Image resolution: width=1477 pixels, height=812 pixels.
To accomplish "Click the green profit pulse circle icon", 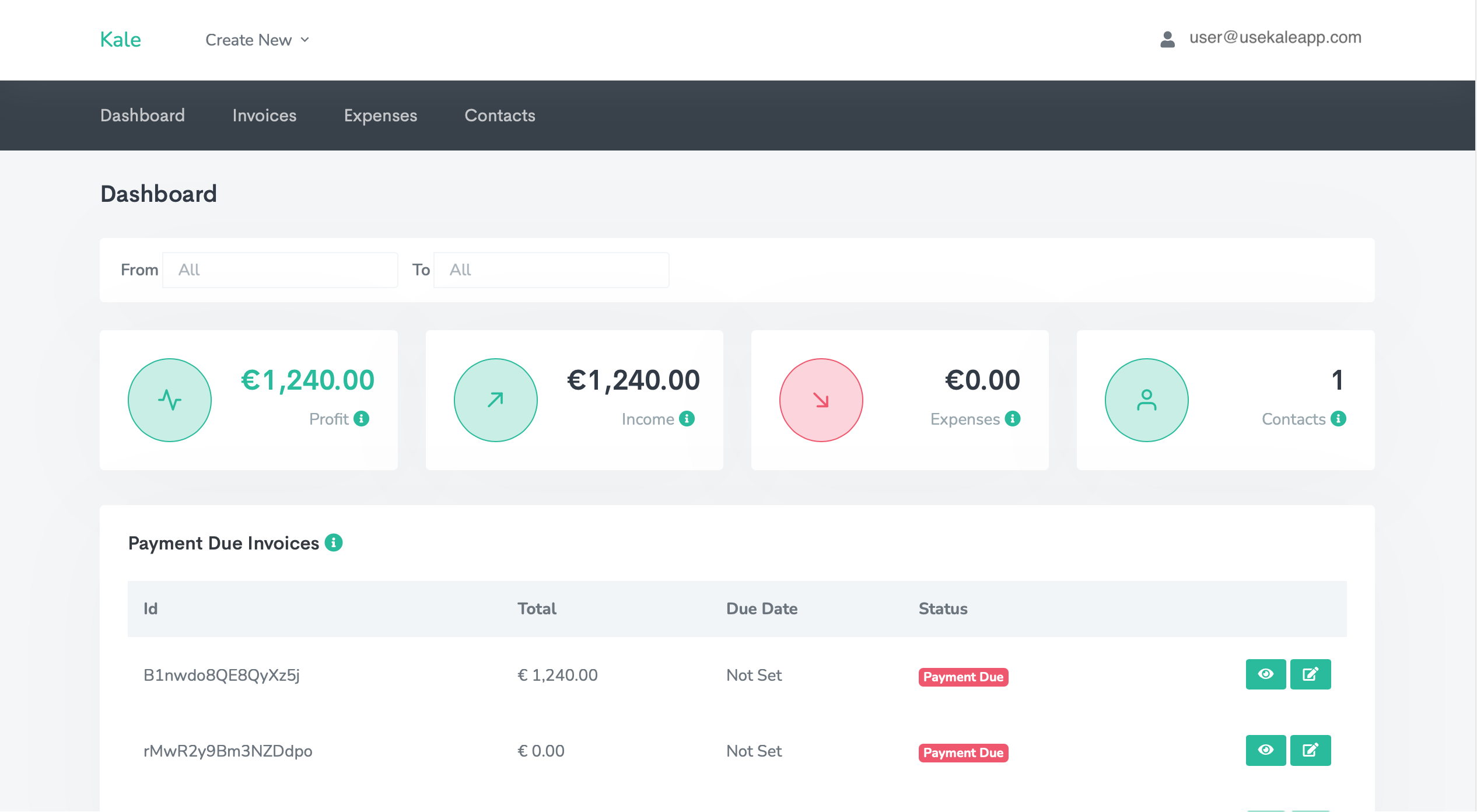I will [x=170, y=400].
